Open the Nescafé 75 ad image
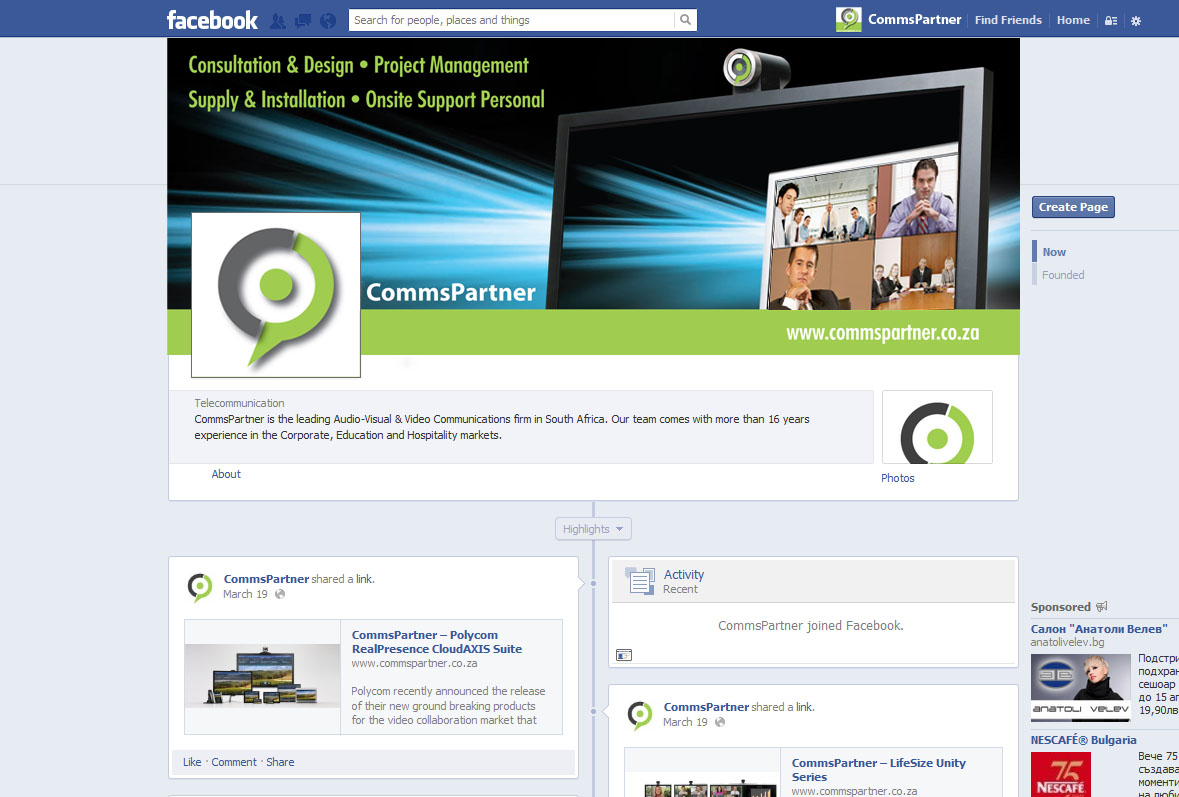The image size is (1179, 797). point(1061,774)
